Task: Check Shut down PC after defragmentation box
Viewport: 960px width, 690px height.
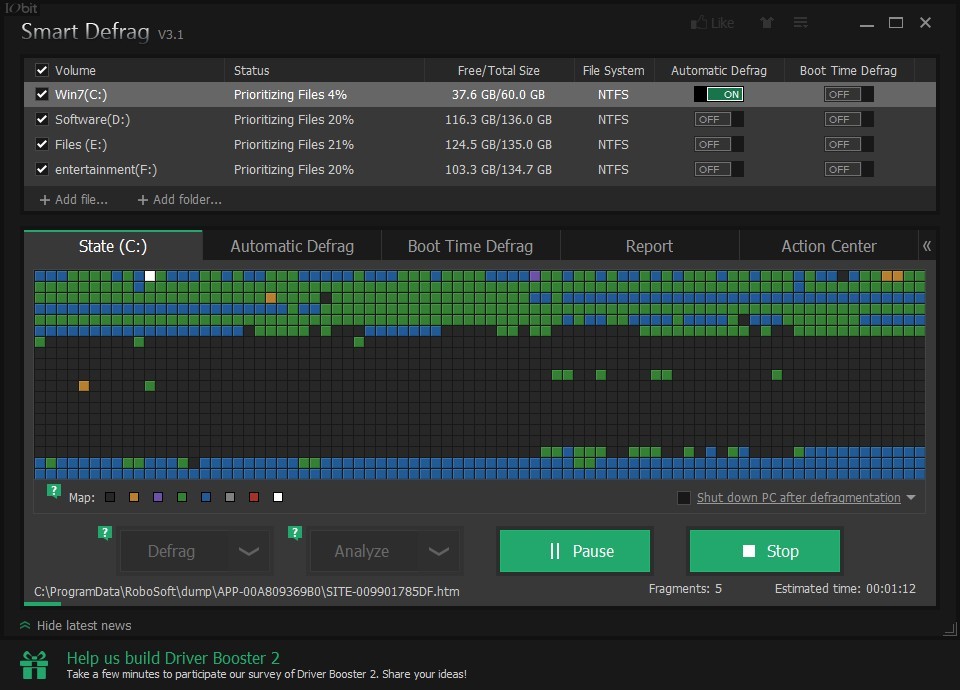Action: (x=684, y=498)
